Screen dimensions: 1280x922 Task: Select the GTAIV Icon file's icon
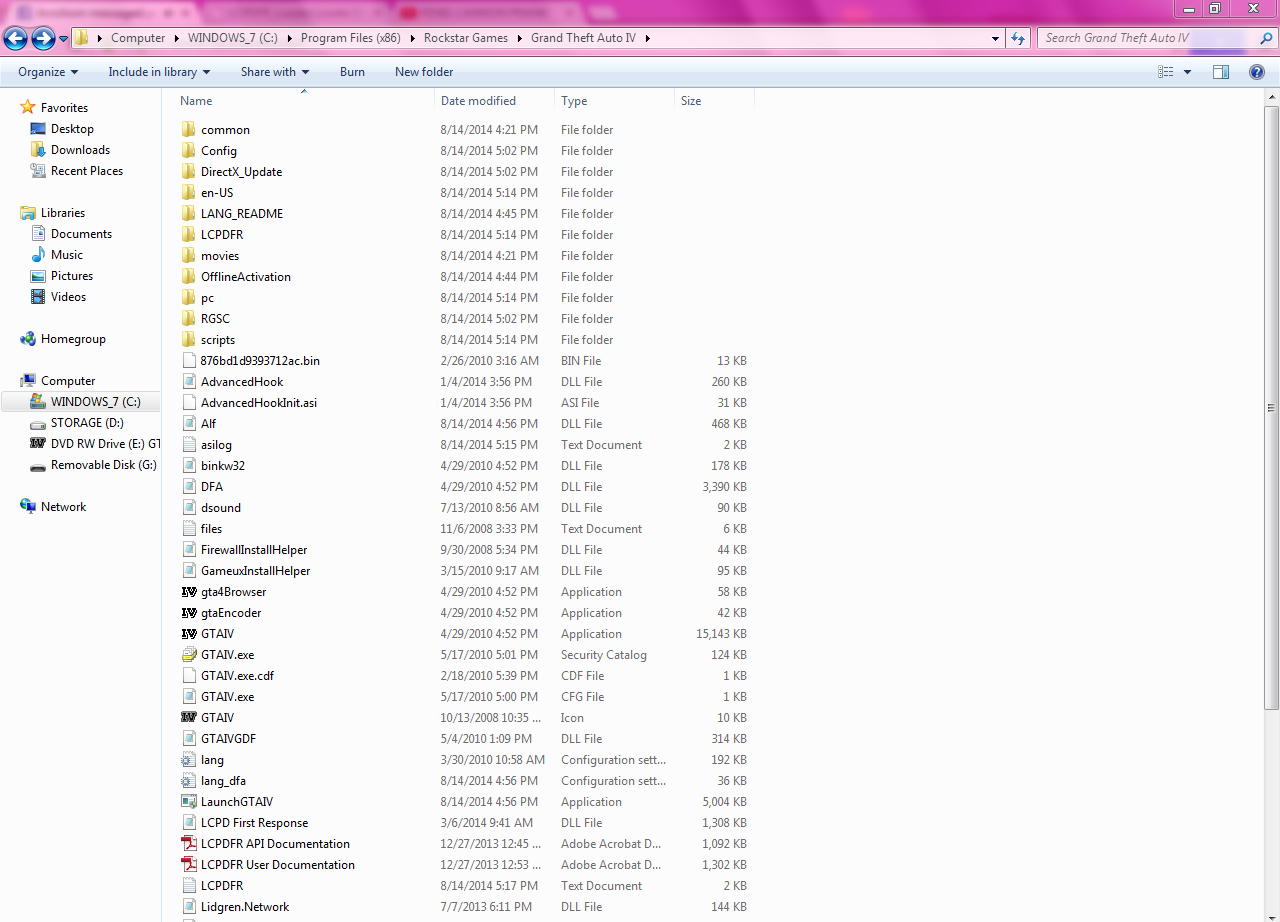coord(189,718)
